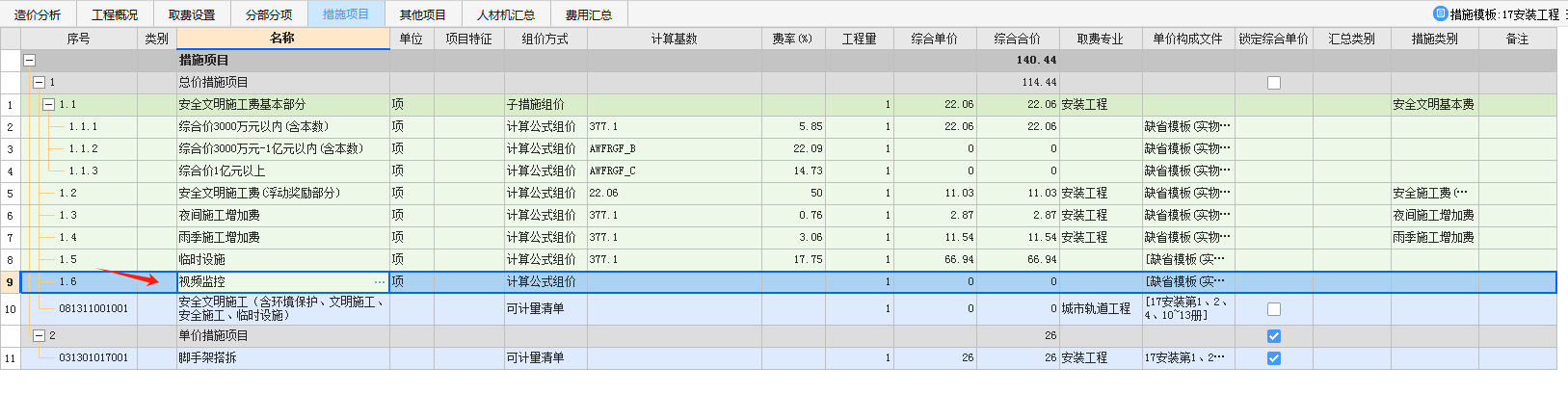Image resolution: width=1568 pixels, height=394 pixels.
Task: Select the 措施项目 tab
Action: [x=346, y=14]
